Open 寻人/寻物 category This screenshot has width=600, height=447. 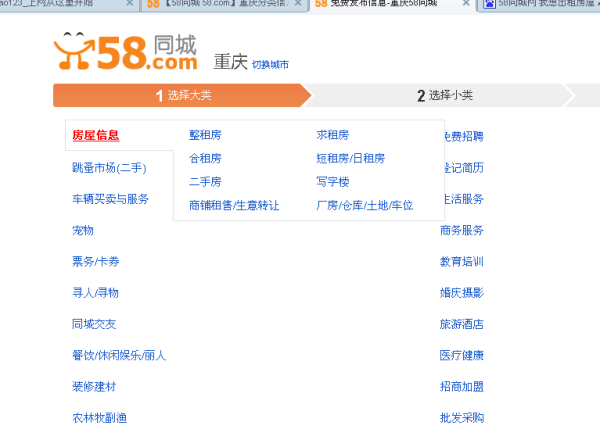click(x=95, y=293)
